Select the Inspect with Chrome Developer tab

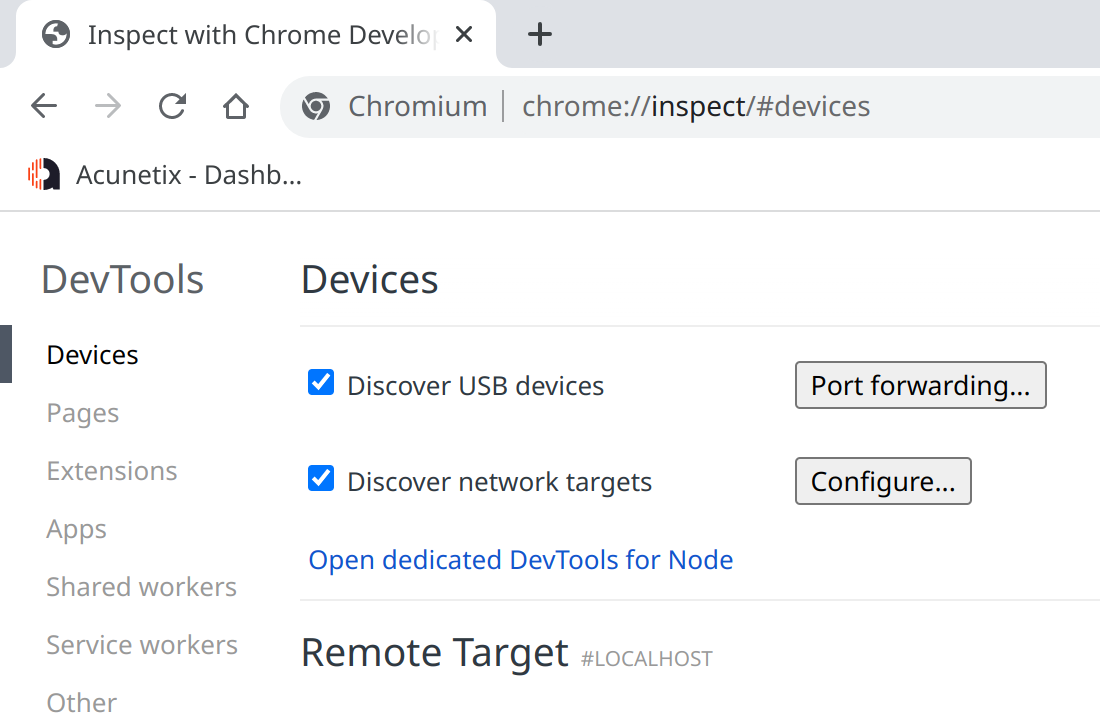[256, 34]
